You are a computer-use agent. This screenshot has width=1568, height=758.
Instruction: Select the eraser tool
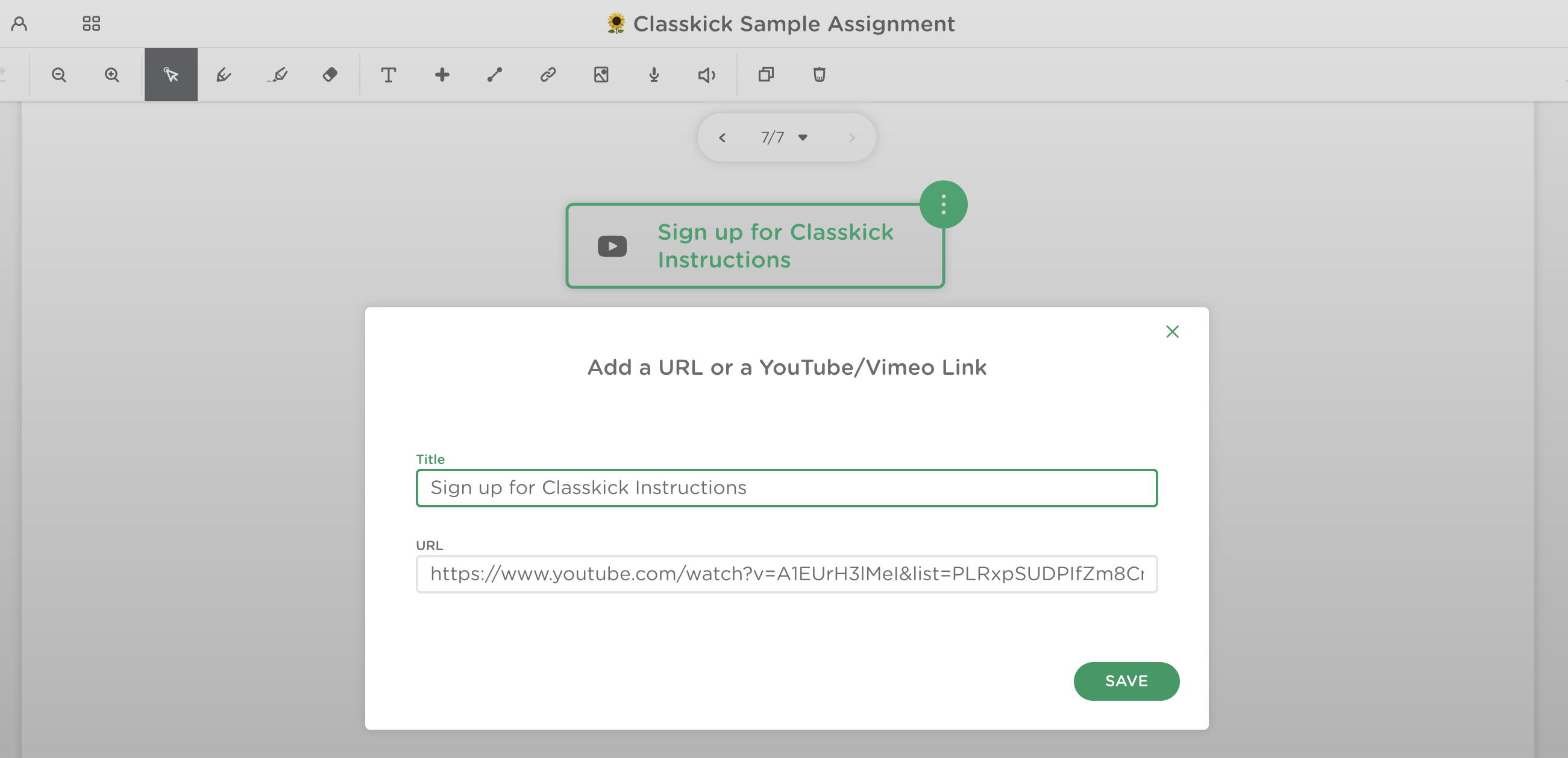pyautogui.click(x=330, y=75)
